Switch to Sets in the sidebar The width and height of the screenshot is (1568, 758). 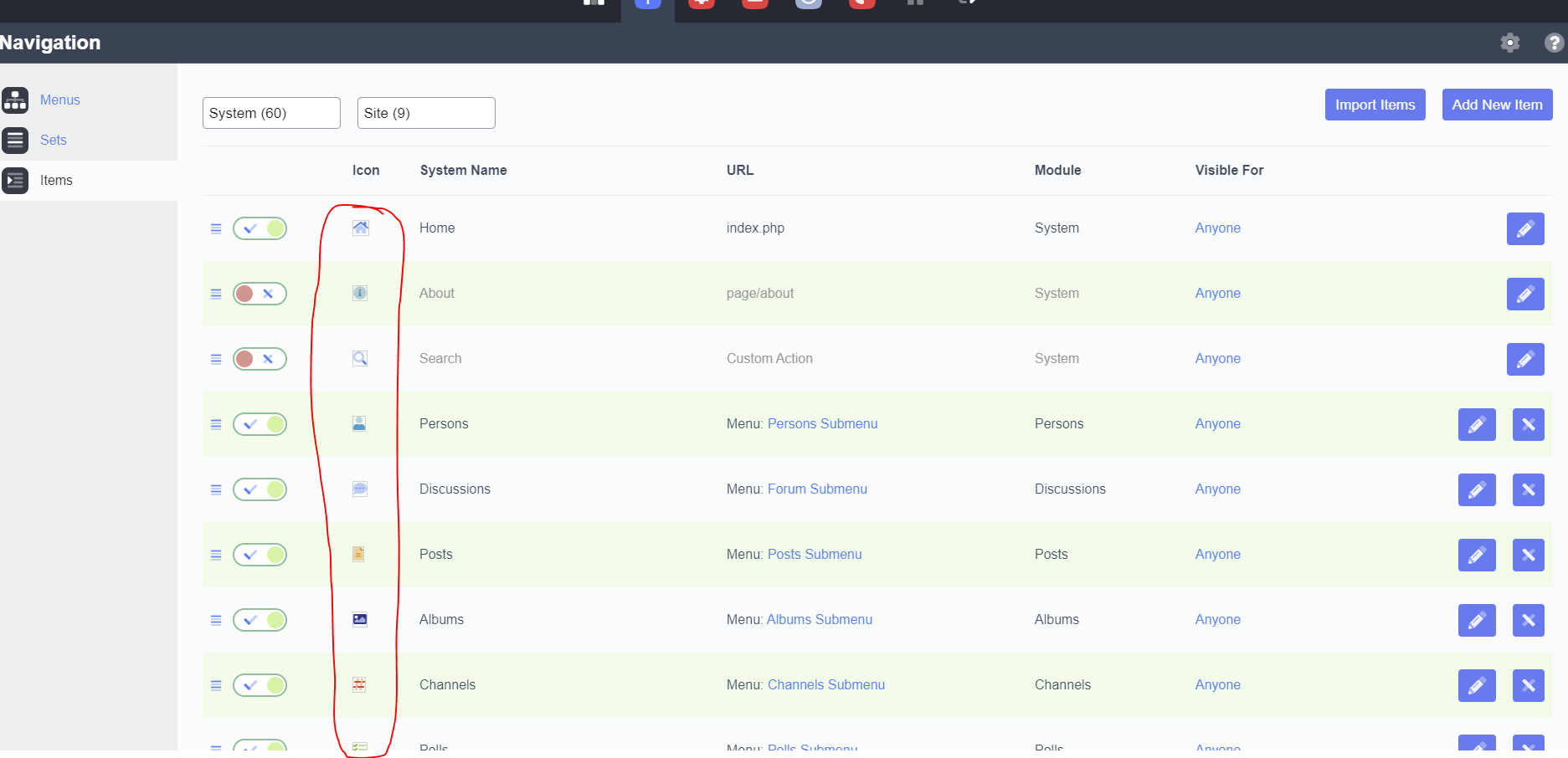(53, 140)
